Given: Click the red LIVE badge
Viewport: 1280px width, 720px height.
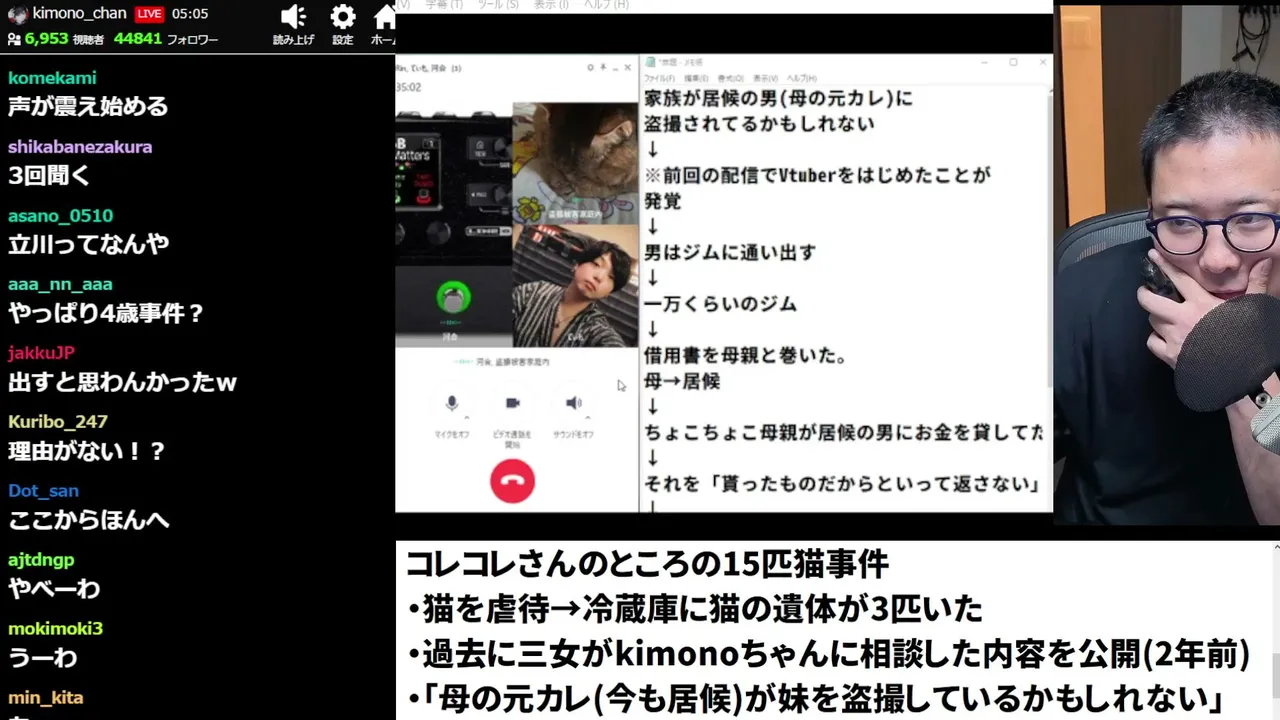Looking at the screenshot, I should pyautogui.click(x=149, y=14).
